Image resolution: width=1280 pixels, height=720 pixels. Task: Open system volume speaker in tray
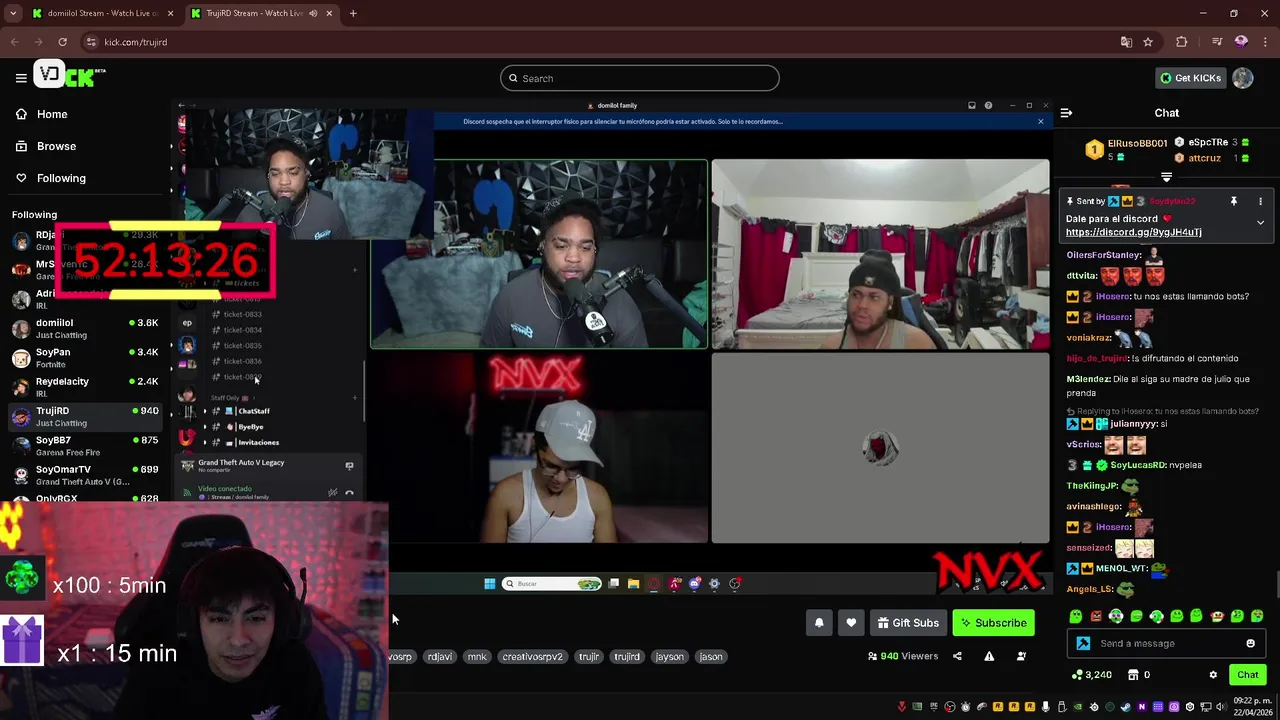pos(1221,707)
